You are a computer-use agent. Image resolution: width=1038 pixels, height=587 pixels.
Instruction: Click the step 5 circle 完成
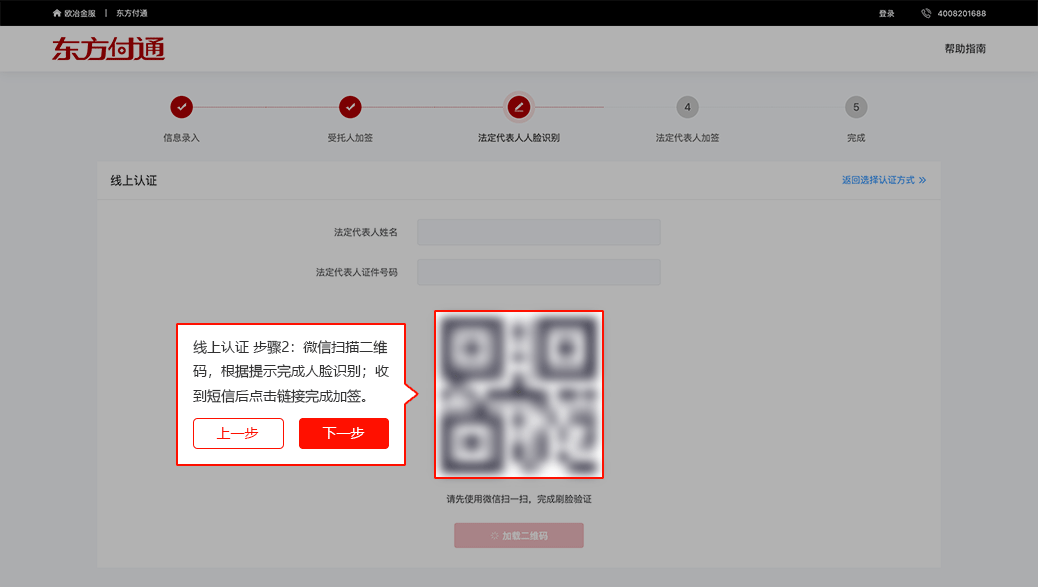855,107
